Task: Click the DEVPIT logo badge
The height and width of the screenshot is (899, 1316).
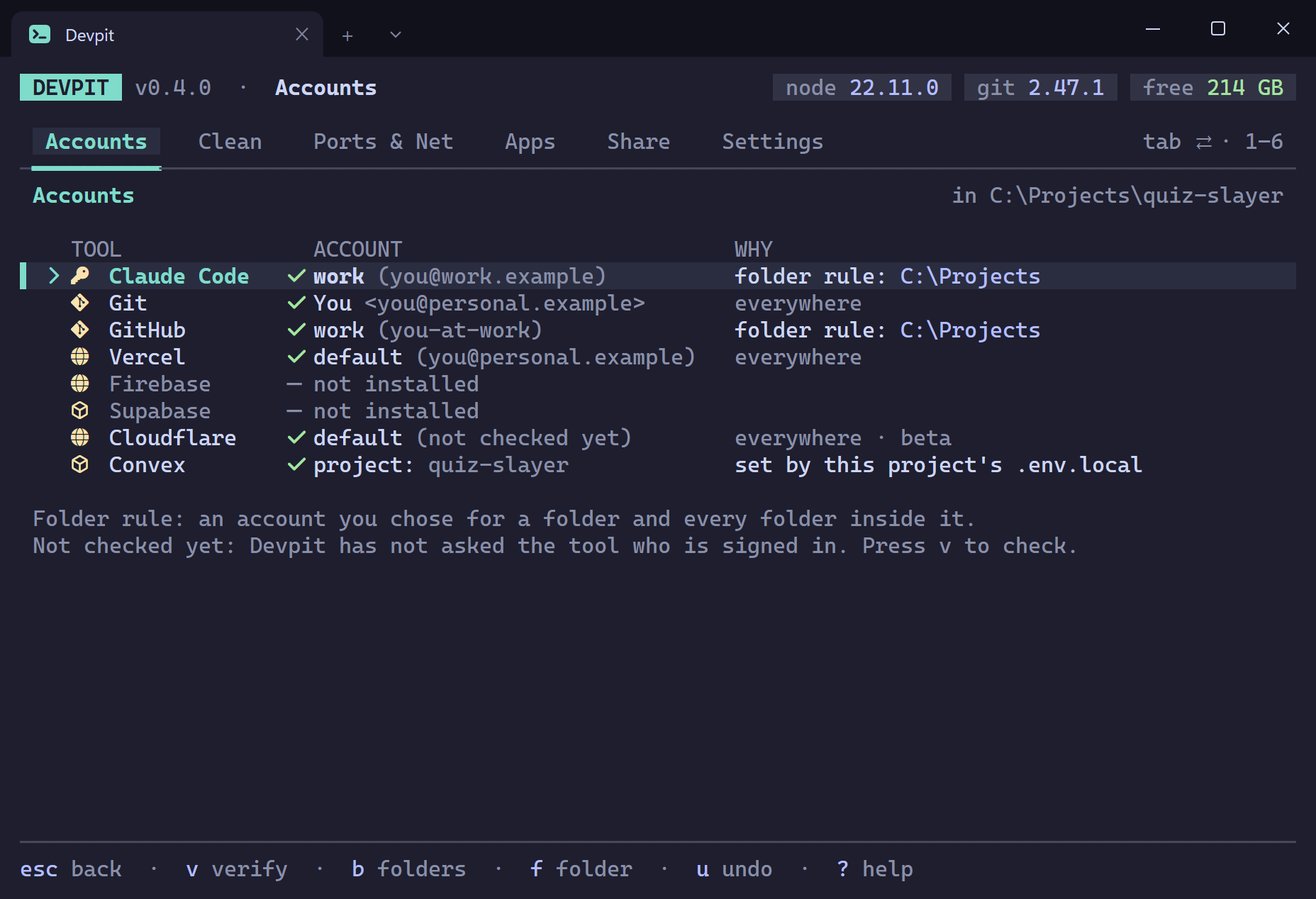Action: tap(71, 87)
